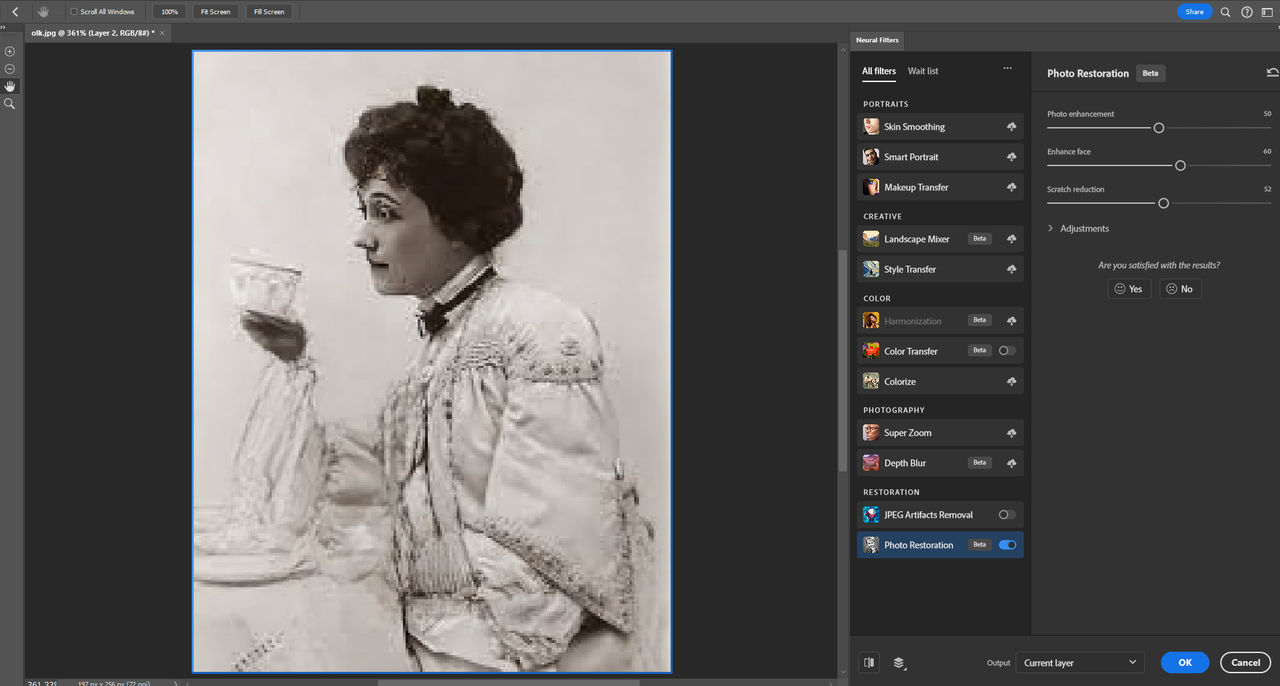Click the Photo Restoration filter thumbnail
This screenshot has width=1280, height=686.
(871, 545)
